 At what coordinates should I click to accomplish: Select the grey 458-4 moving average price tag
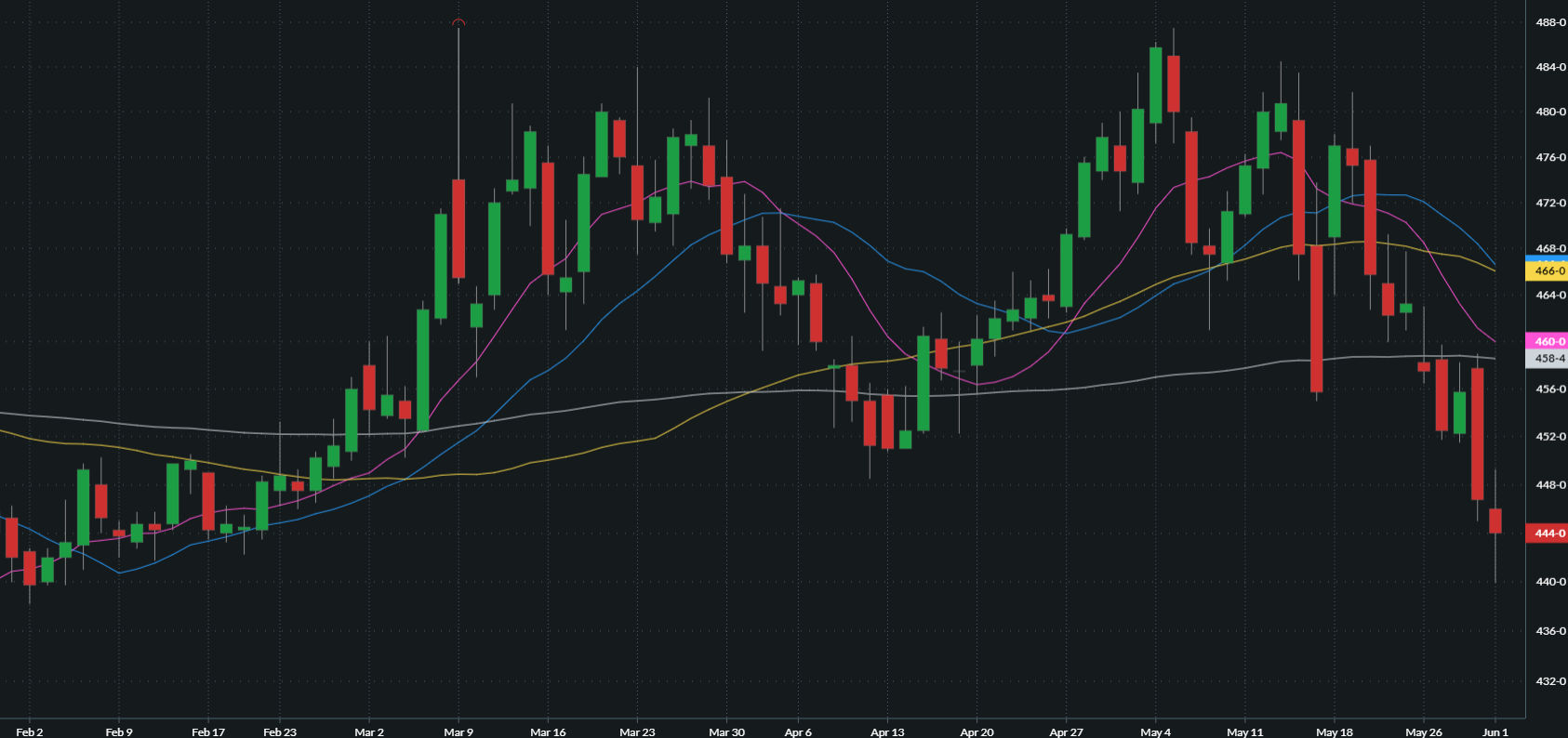tap(1547, 358)
